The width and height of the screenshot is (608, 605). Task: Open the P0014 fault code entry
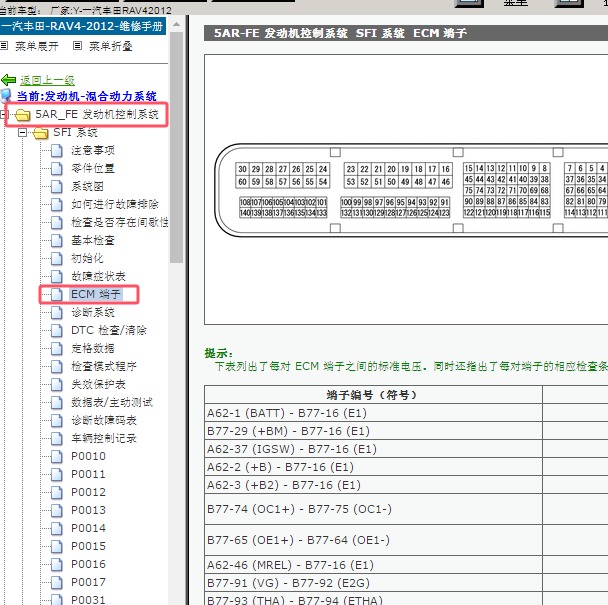tap(88, 528)
